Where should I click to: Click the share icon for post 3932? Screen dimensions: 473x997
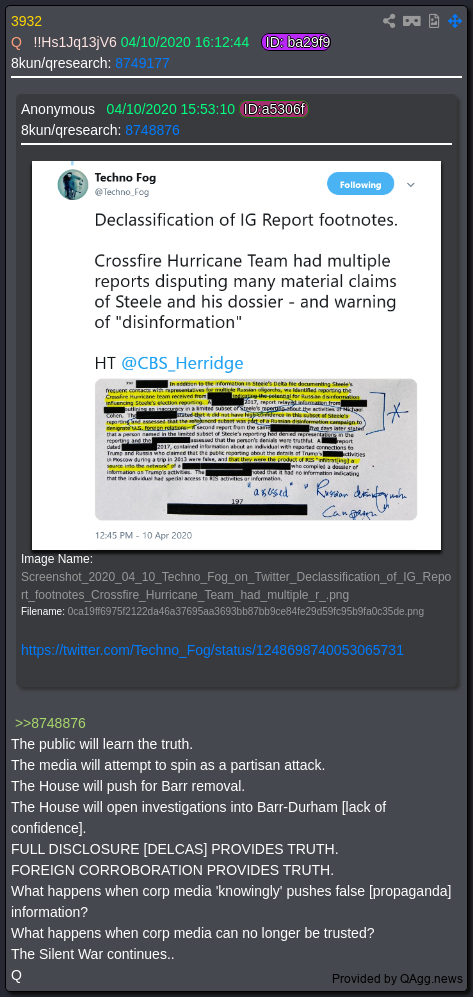[388, 21]
